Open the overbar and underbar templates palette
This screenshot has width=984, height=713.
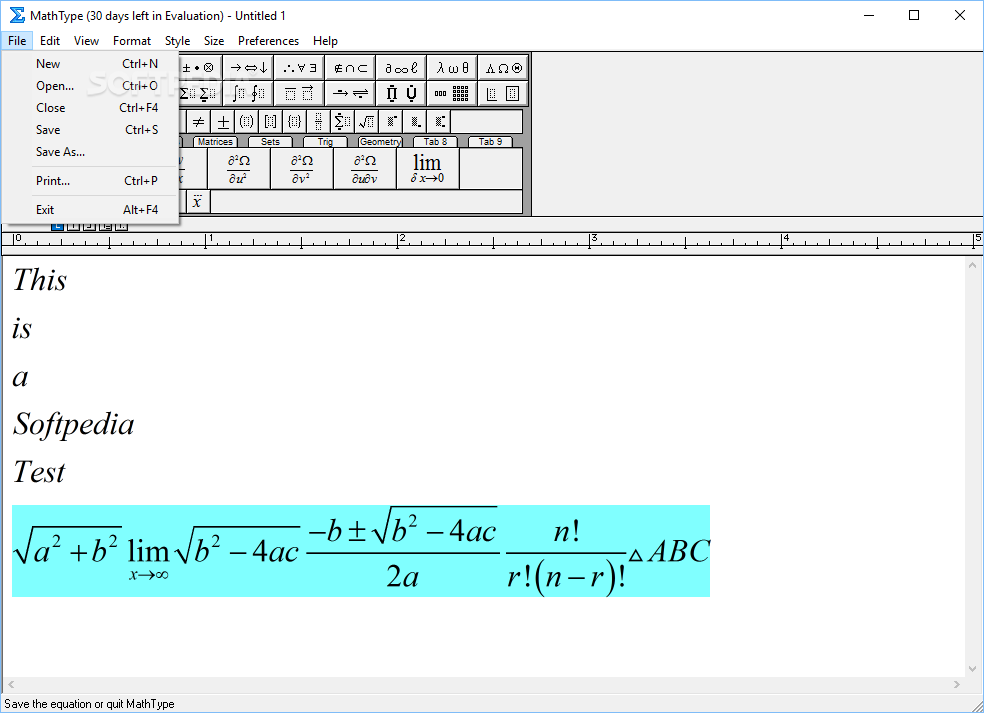[x=299, y=94]
